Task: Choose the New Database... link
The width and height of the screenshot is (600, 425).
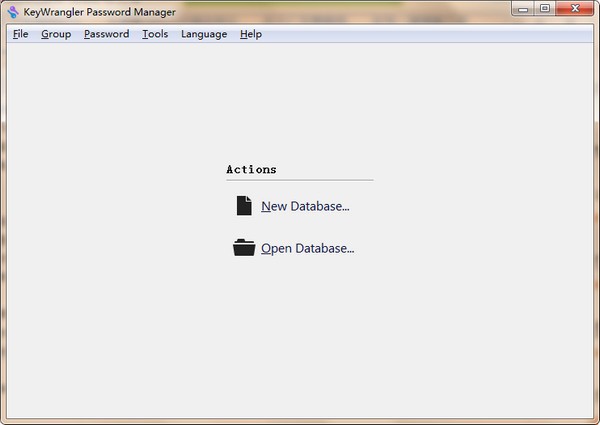Action: 305,206
